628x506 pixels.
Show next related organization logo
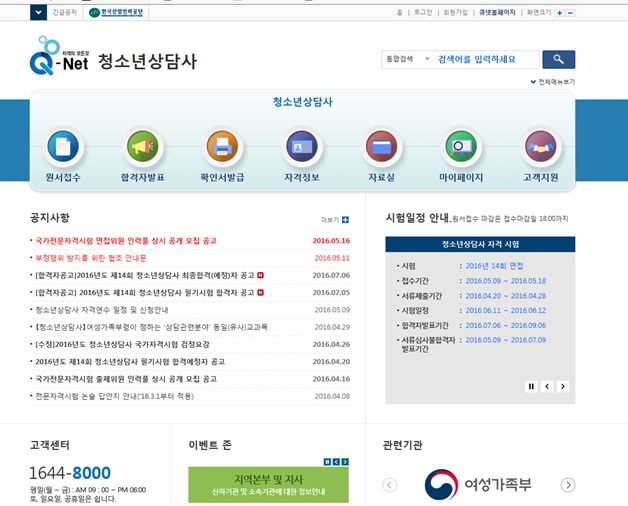(x=568, y=485)
